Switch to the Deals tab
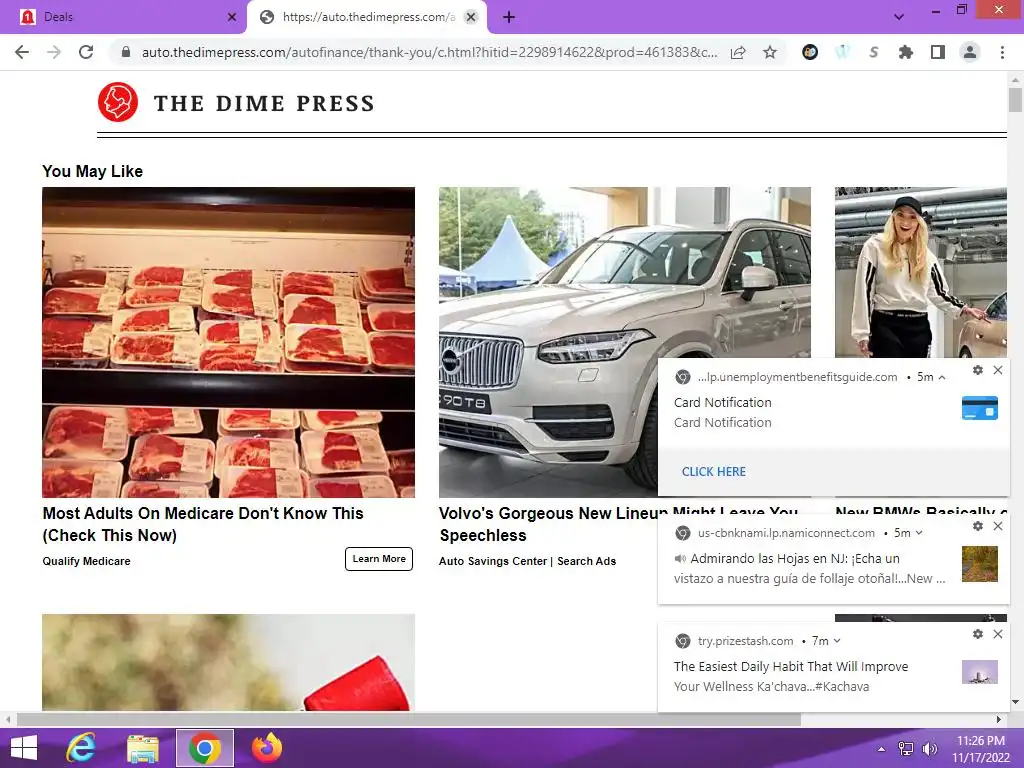This screenshot has height=768, width=1024. point(123,18)
